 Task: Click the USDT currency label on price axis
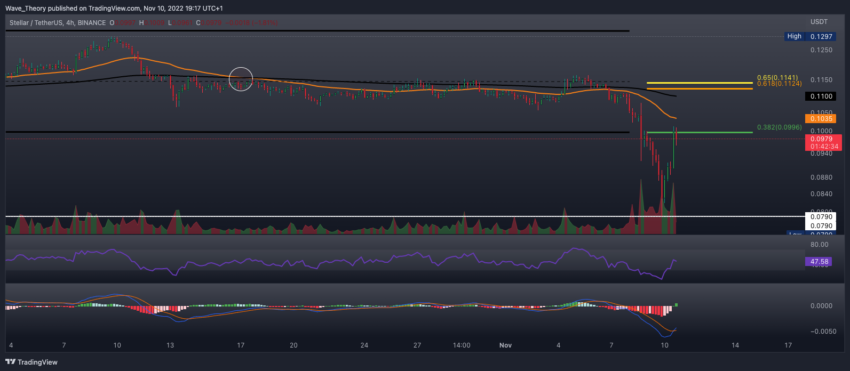[819, 22]
